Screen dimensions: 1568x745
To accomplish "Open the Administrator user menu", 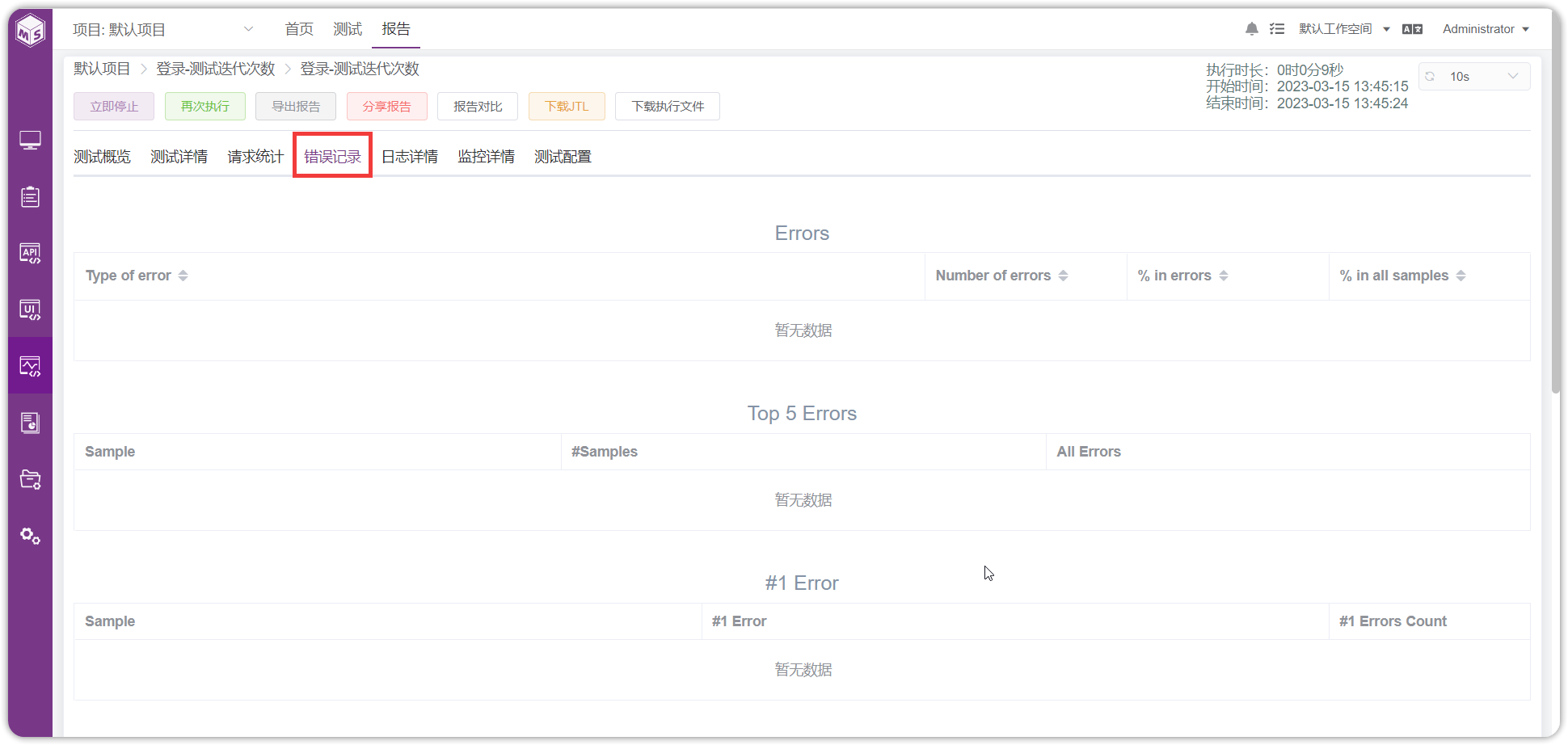I will [x=1486, y=29].
